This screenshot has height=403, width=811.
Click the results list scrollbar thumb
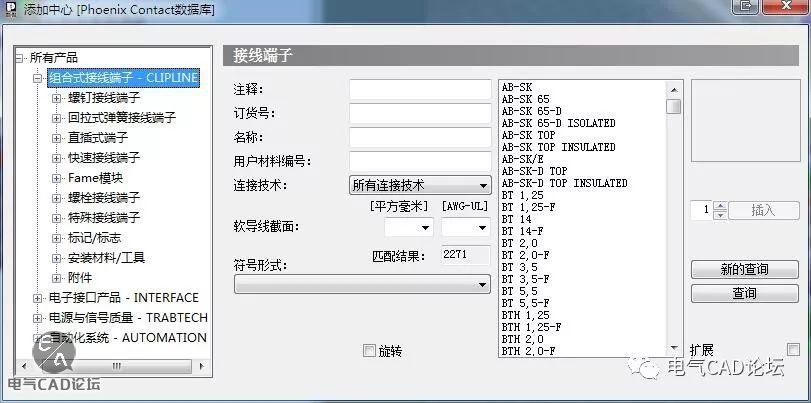(674, 107)
